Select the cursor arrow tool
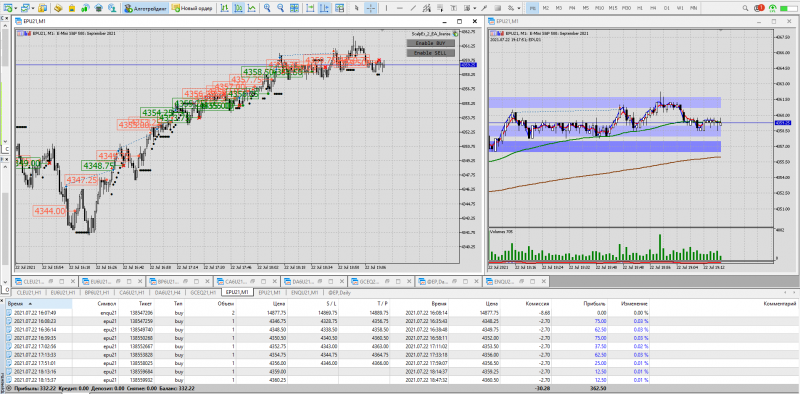This screenshot has width=800, height=394. coord(357,8)
